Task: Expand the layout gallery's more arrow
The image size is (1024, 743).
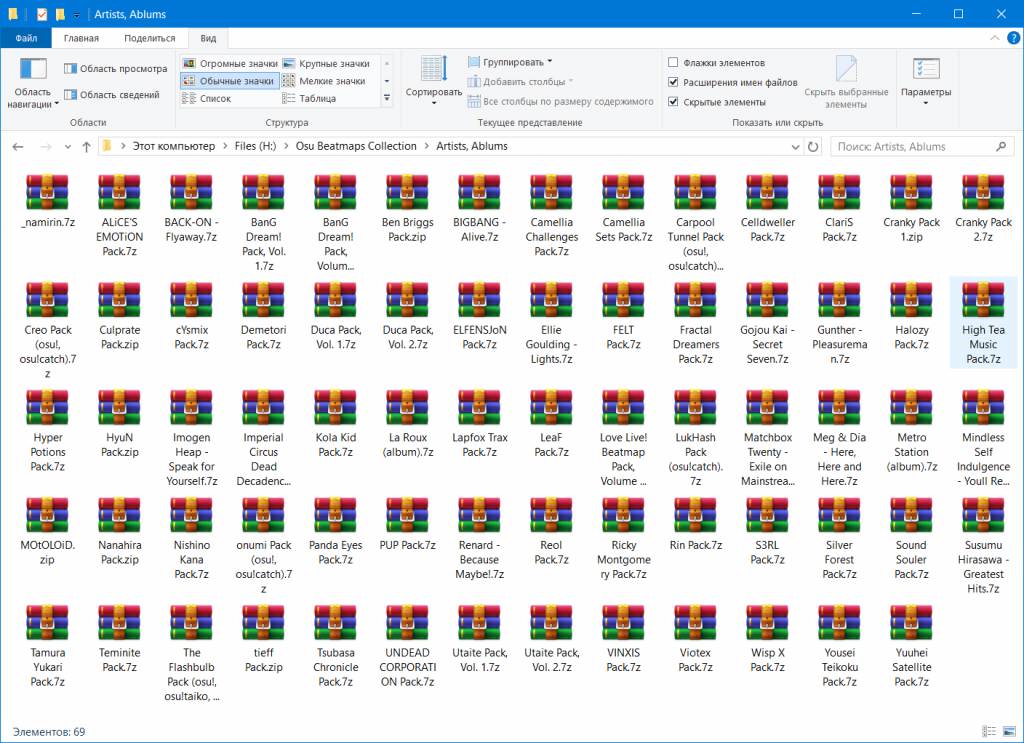Action: click(387, 99)
